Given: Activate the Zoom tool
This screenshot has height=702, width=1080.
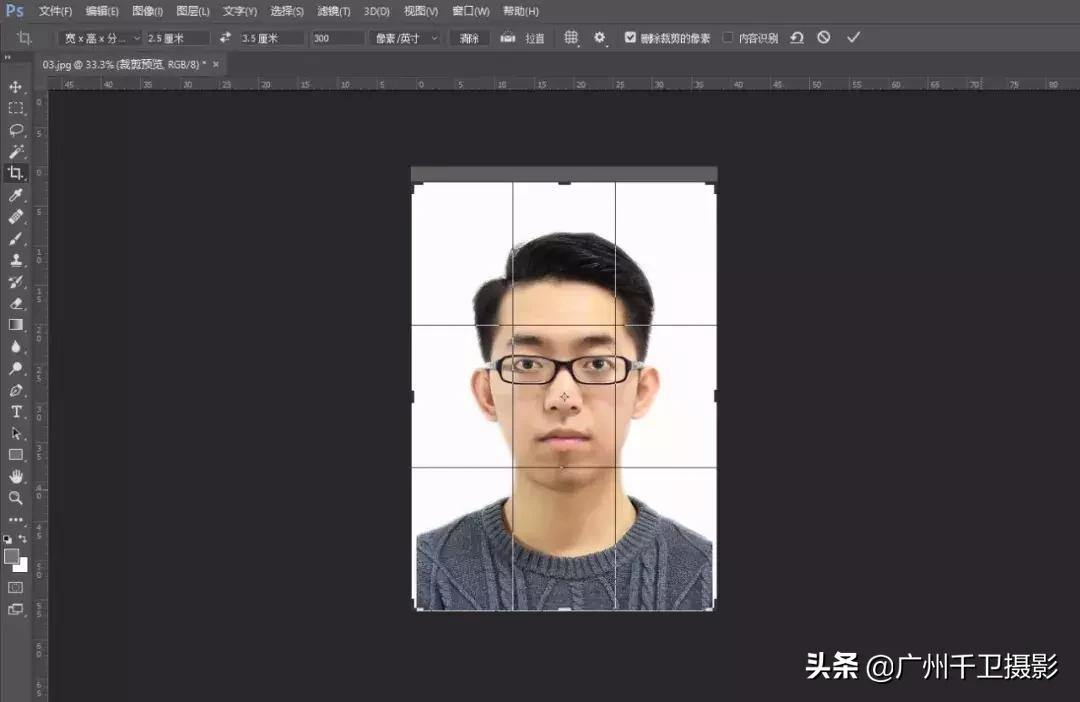Looking at the screenshot, I should tap(16, 499).
